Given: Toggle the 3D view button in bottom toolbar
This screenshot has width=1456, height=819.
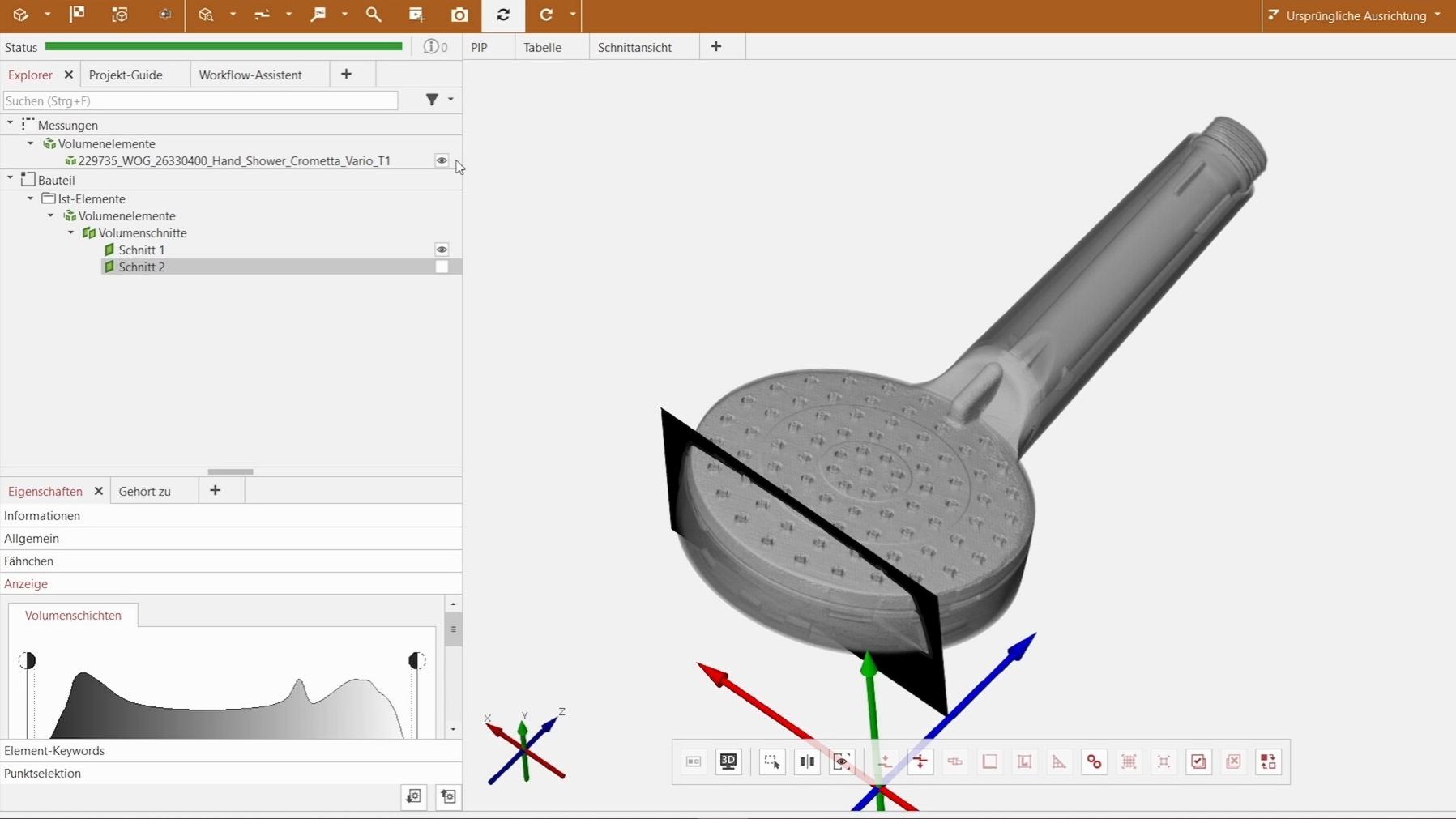Looking at the screenshot, I should point(728,761).
